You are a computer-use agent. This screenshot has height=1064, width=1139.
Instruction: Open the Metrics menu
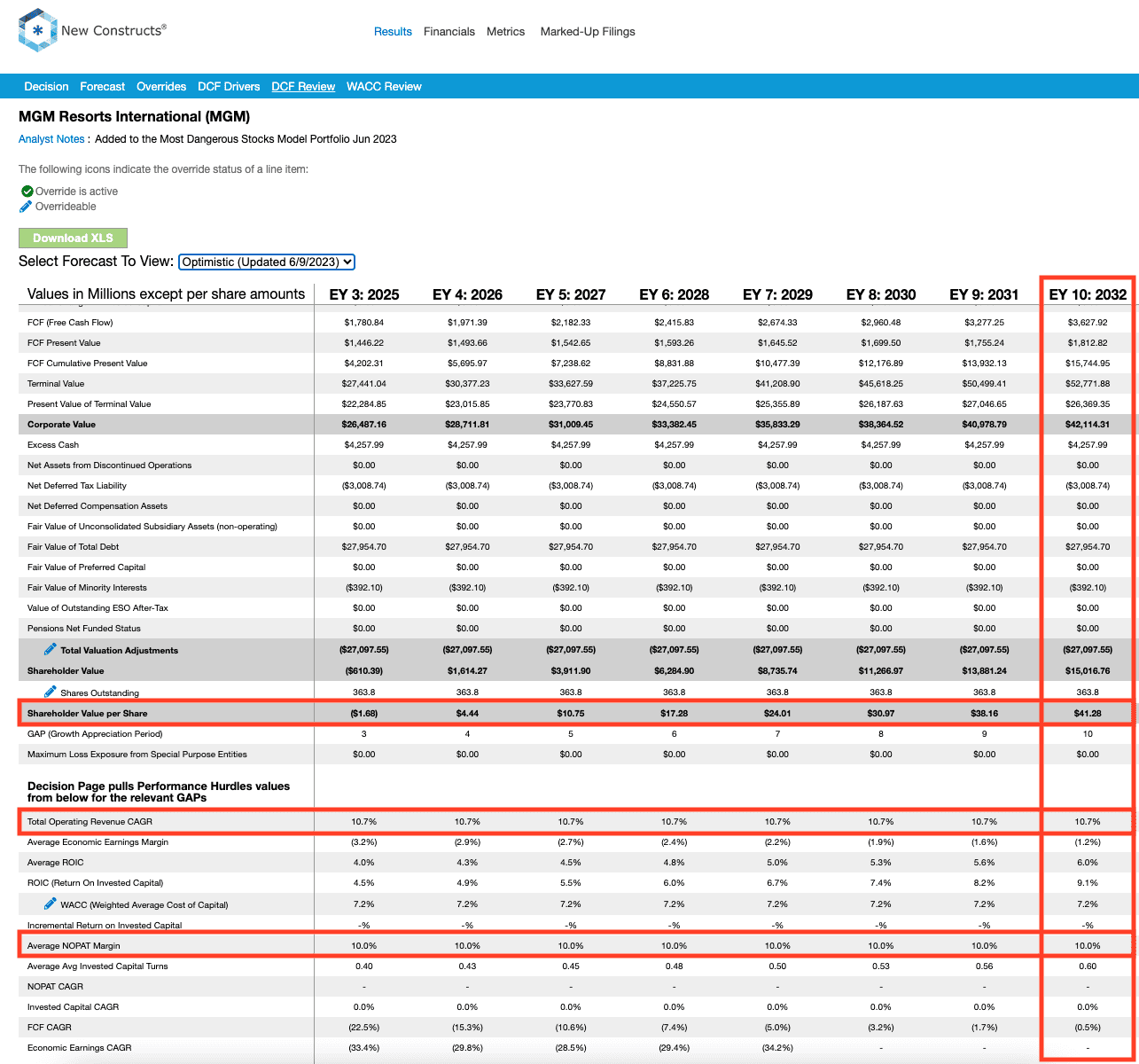[x=506, y=31]
